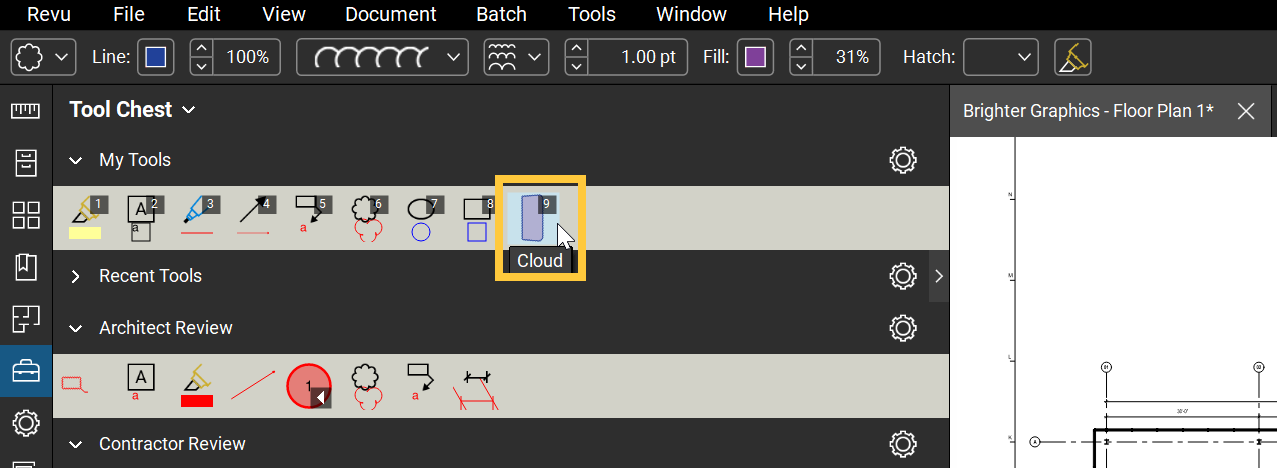Viewport: 1277px width, 468px height.
Task: Select the arrow tool in My Tools
Action: (x=255, y=216)
